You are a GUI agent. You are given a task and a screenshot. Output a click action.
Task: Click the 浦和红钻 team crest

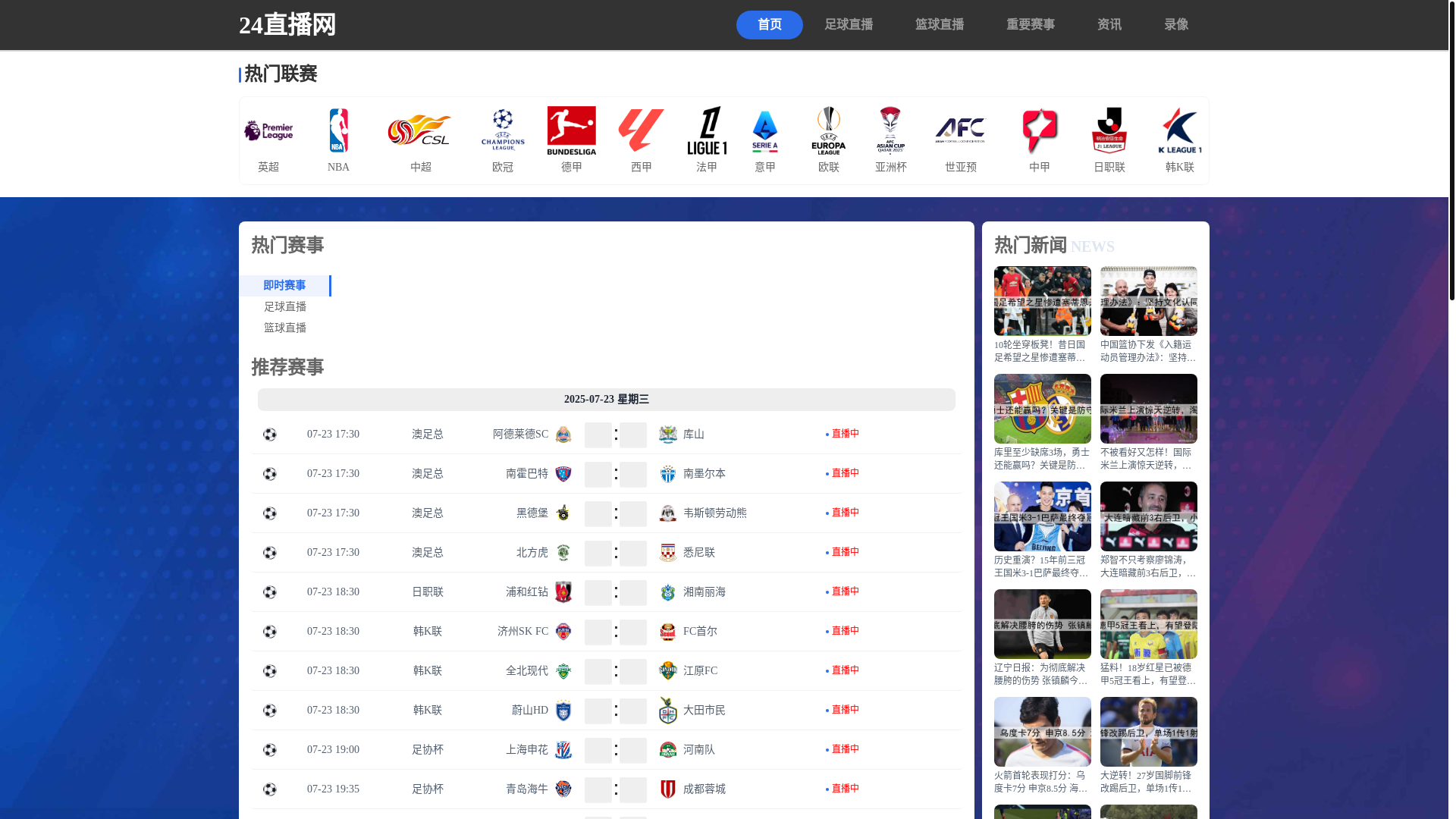point(563,592)
